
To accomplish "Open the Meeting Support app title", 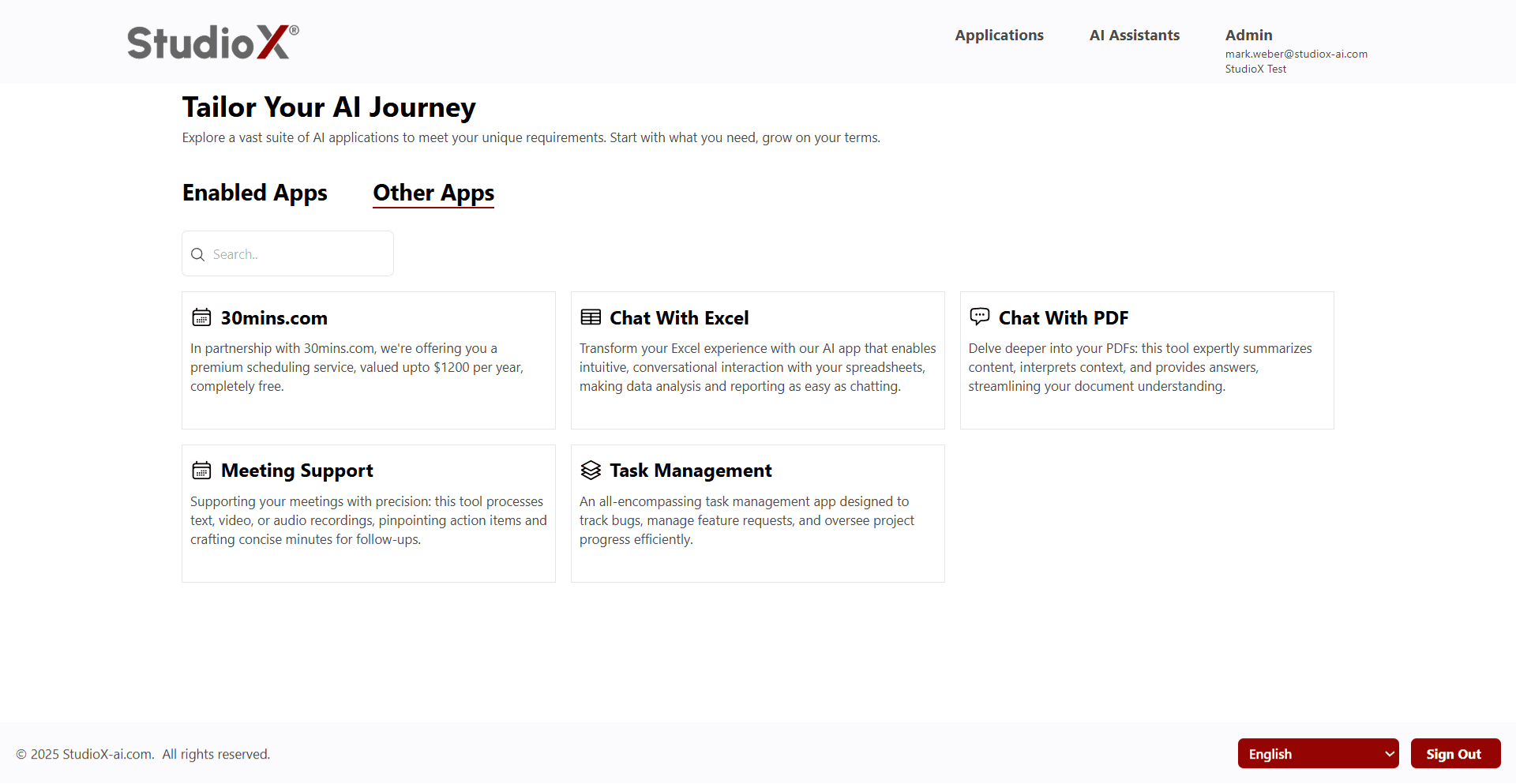I will 297,471.
